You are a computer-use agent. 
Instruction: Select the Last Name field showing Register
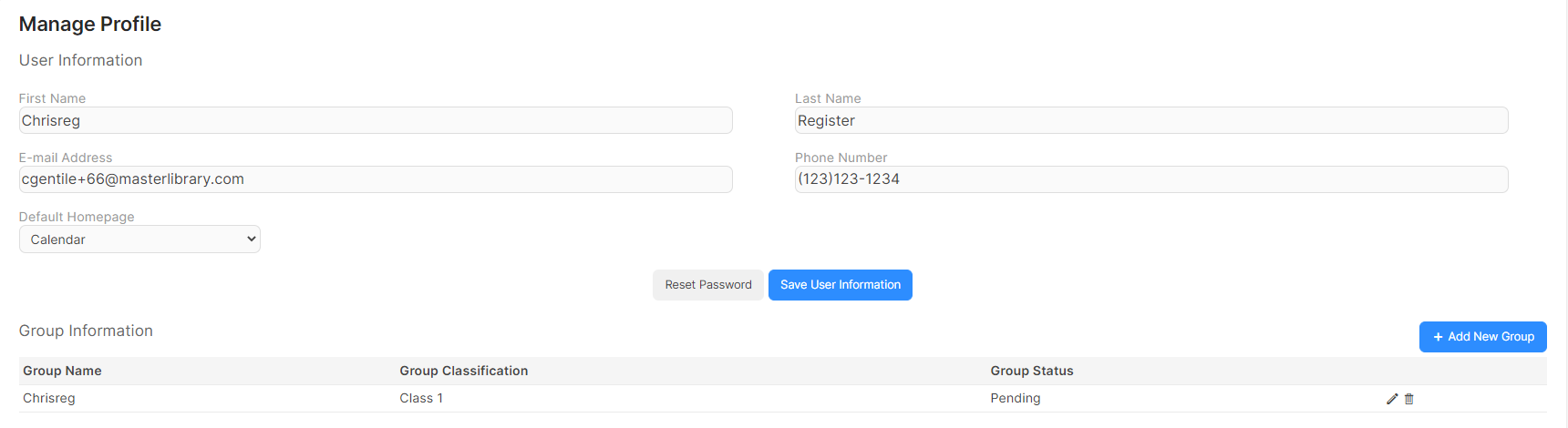tap(1151, 120)
